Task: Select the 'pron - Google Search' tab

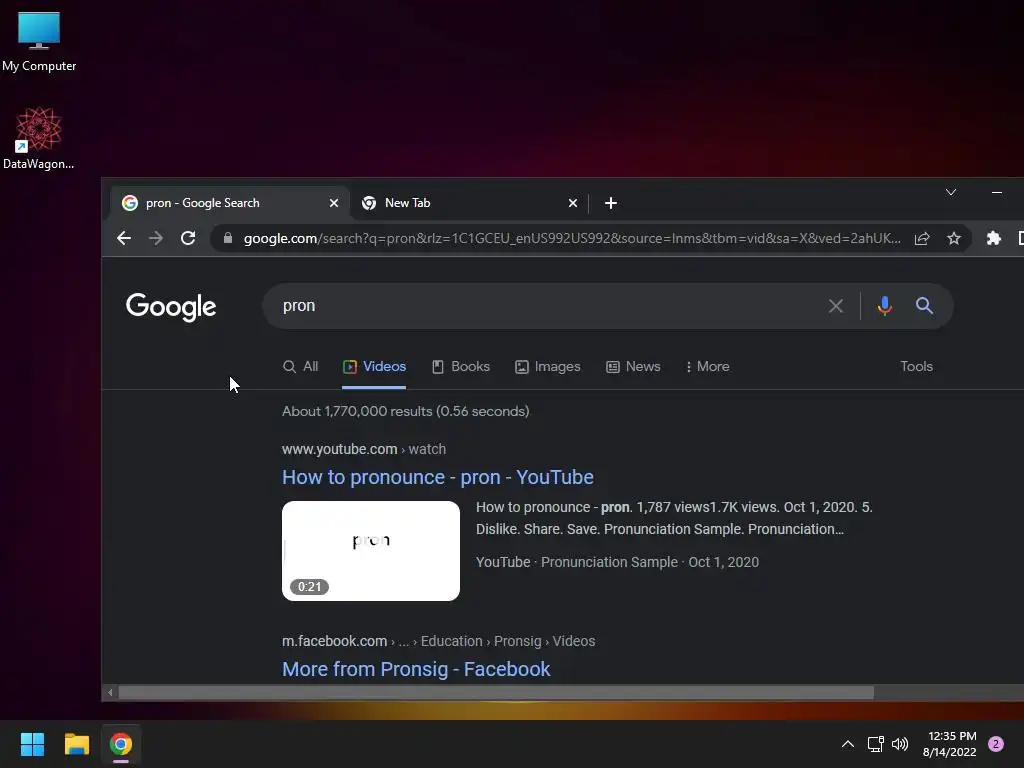Action: [x=229, y=203]
